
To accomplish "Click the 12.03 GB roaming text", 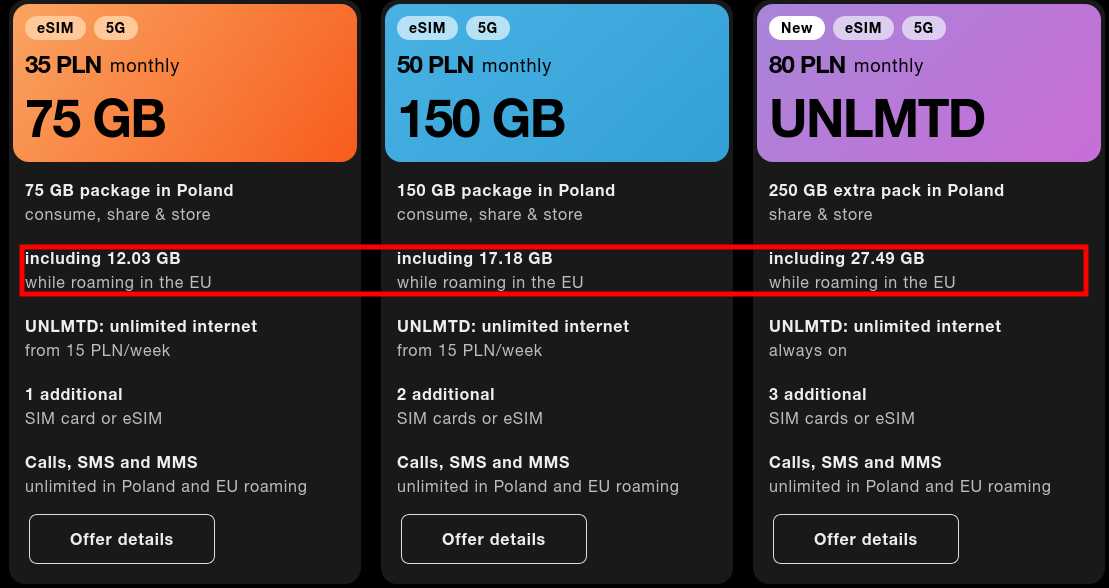I will [102, 258].
